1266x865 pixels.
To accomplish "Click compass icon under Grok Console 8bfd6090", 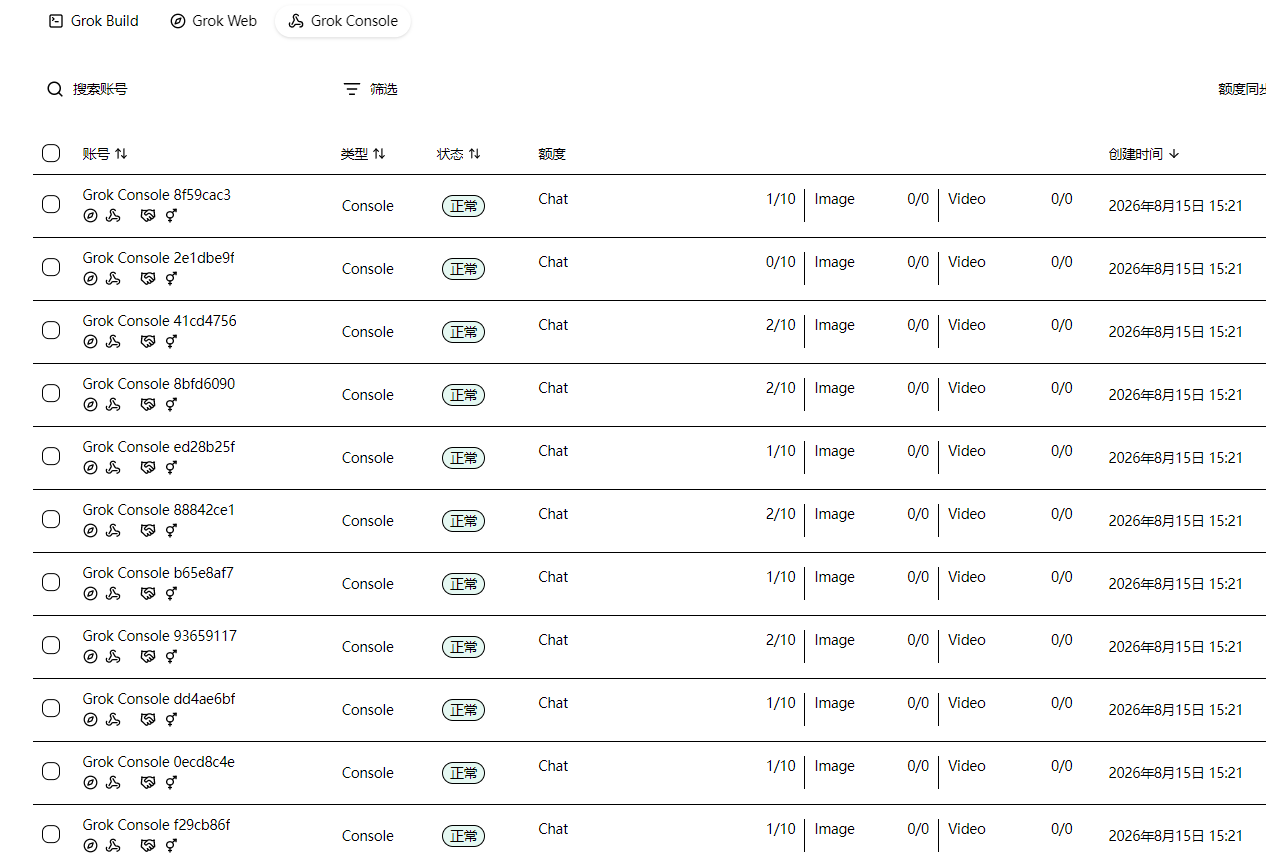I will pos(90,405).
